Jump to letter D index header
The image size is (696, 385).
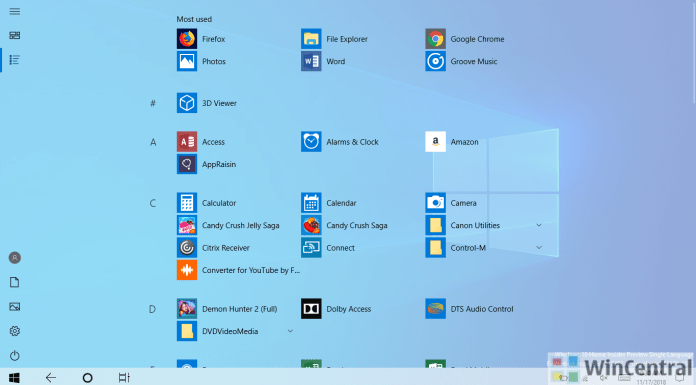tap(152, 309)
